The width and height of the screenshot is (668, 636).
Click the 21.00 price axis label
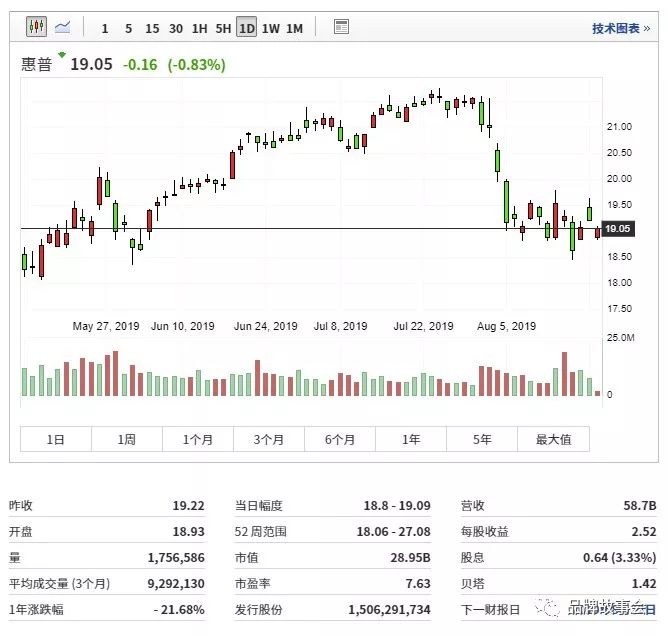click(x=619, y=127)
